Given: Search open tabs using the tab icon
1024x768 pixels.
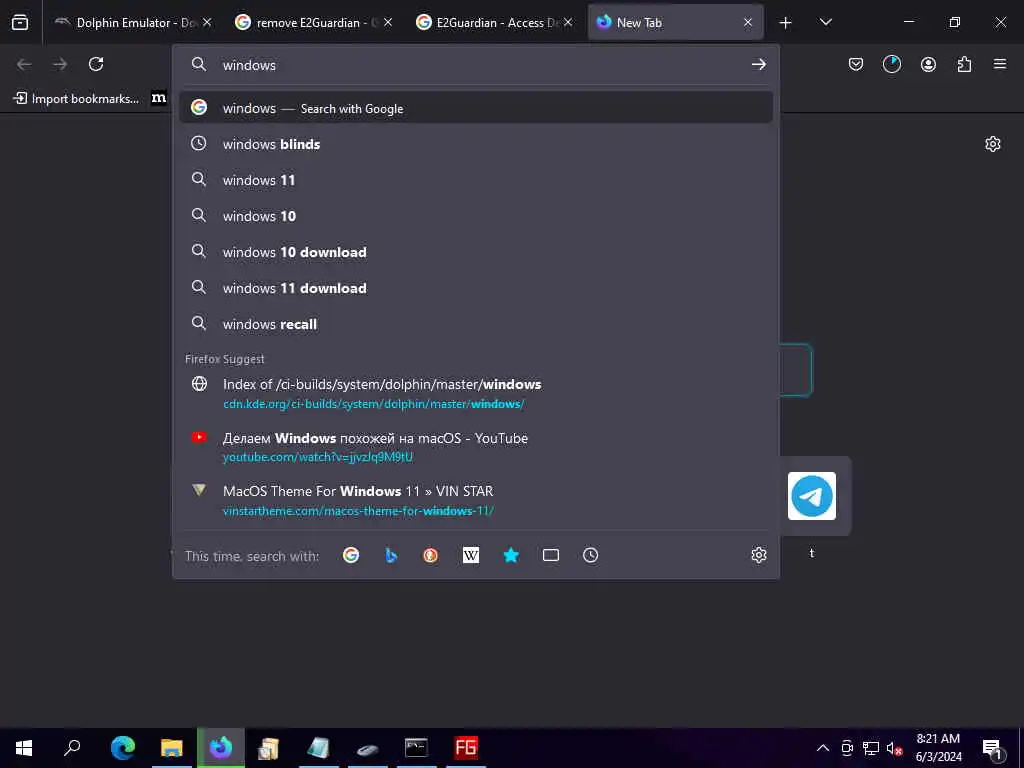Looking at the screenshot, I should click(x=551, y=555).
